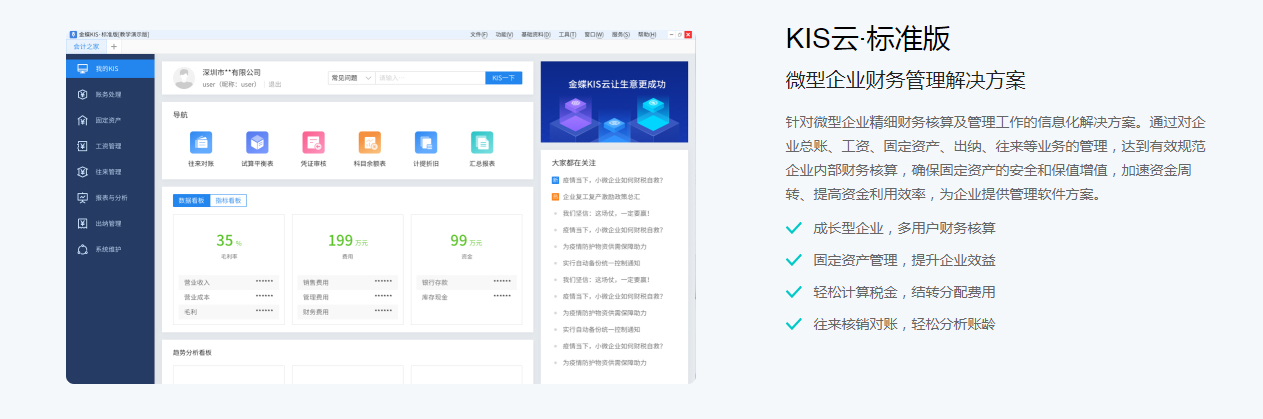The width and height of the screenshot is (1263, 419).
Task: Open the 帮助(H) menu
Action: (x=647, y=34)
